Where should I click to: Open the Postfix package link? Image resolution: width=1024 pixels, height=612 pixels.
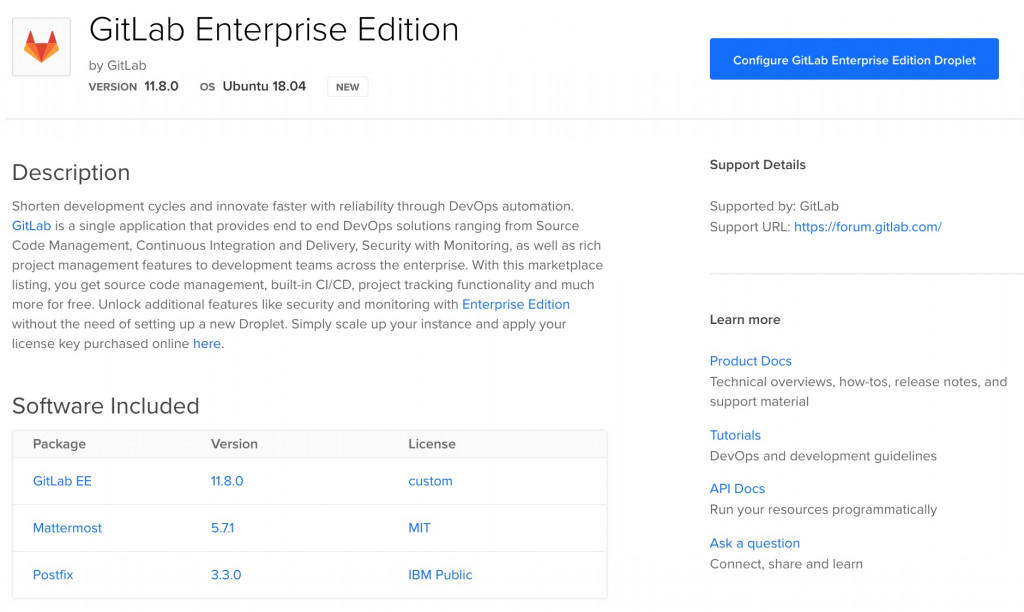tap(53, 575)
